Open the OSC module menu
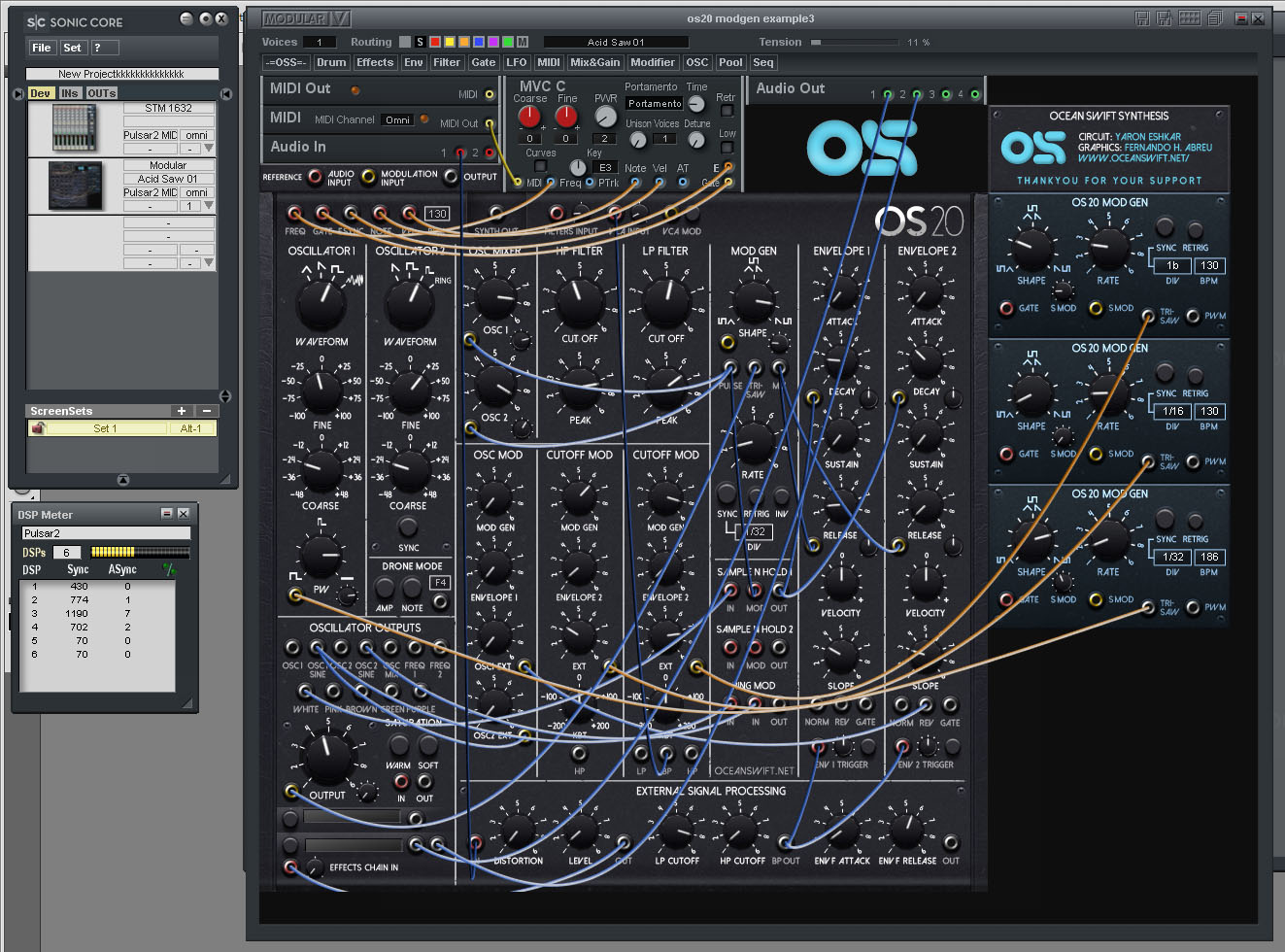The height and width of the screenshot is (952, 1285). tap(697, 62)
